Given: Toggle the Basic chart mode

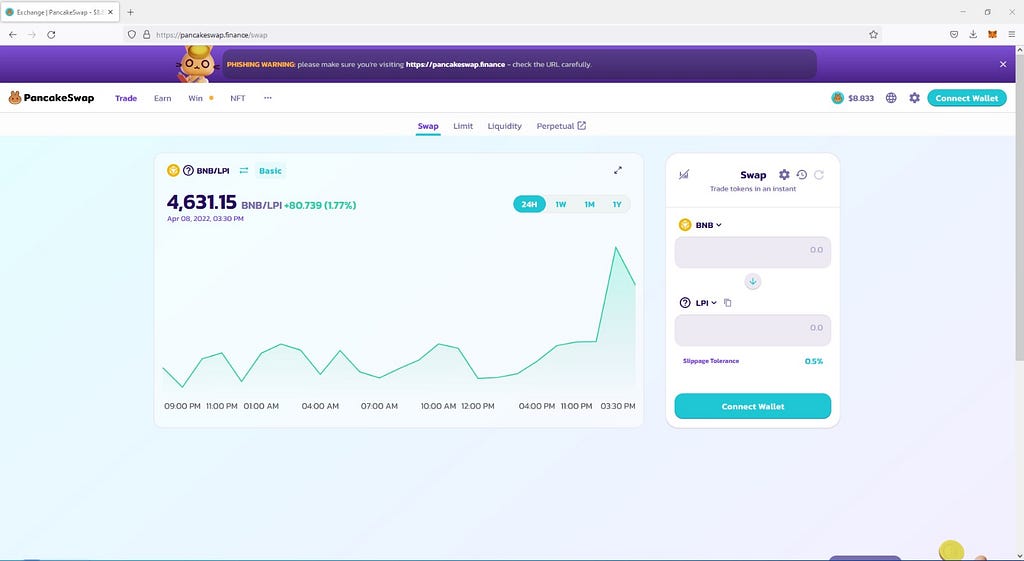Looking at the screenshot, I should 270,170.
